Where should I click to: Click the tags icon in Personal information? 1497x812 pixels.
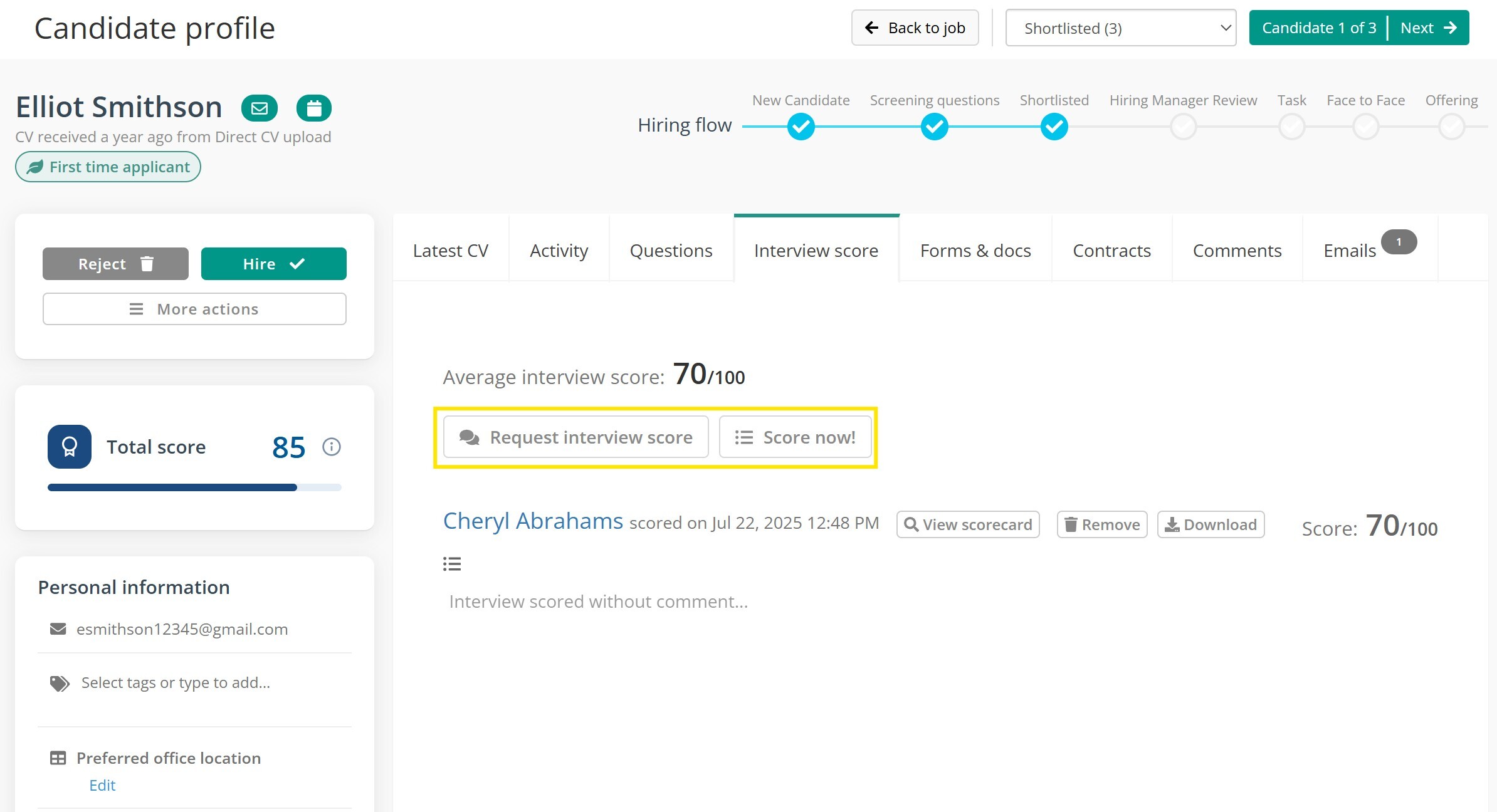pyautogui.click(x=60, y=683)
